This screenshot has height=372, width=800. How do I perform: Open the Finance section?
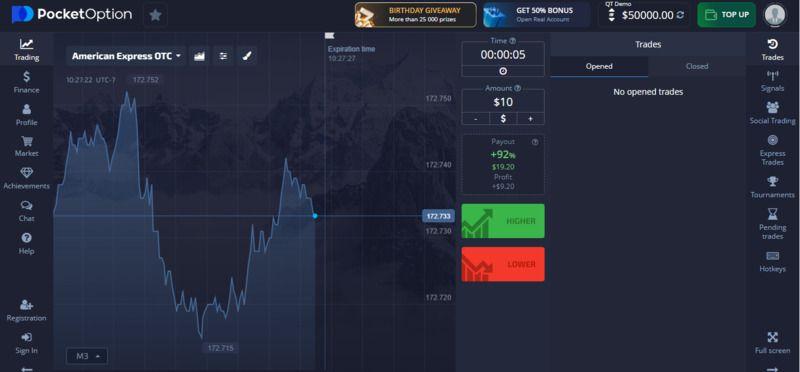pyautogui.click(x=27, y=82)
